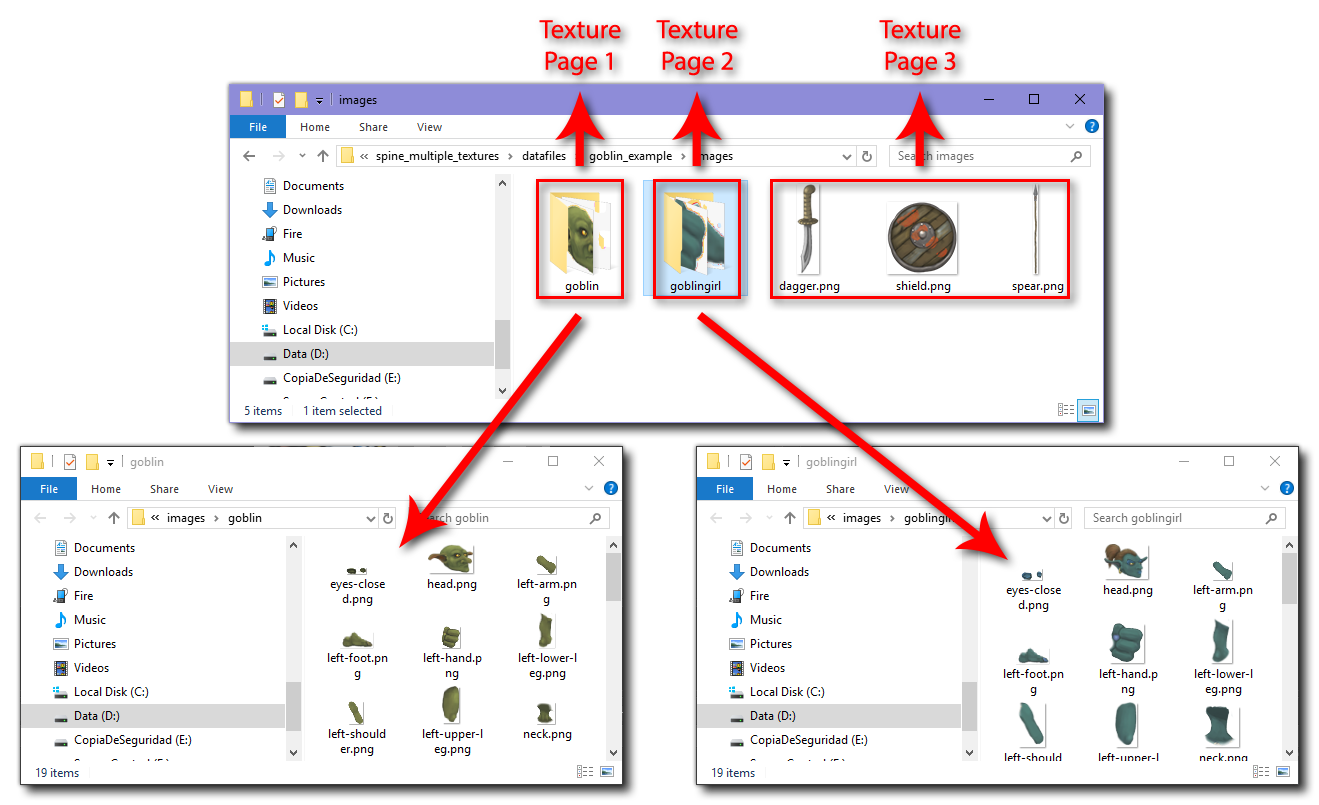Select left-arm.png in the goblingirl window

(x=1223, y=585)
